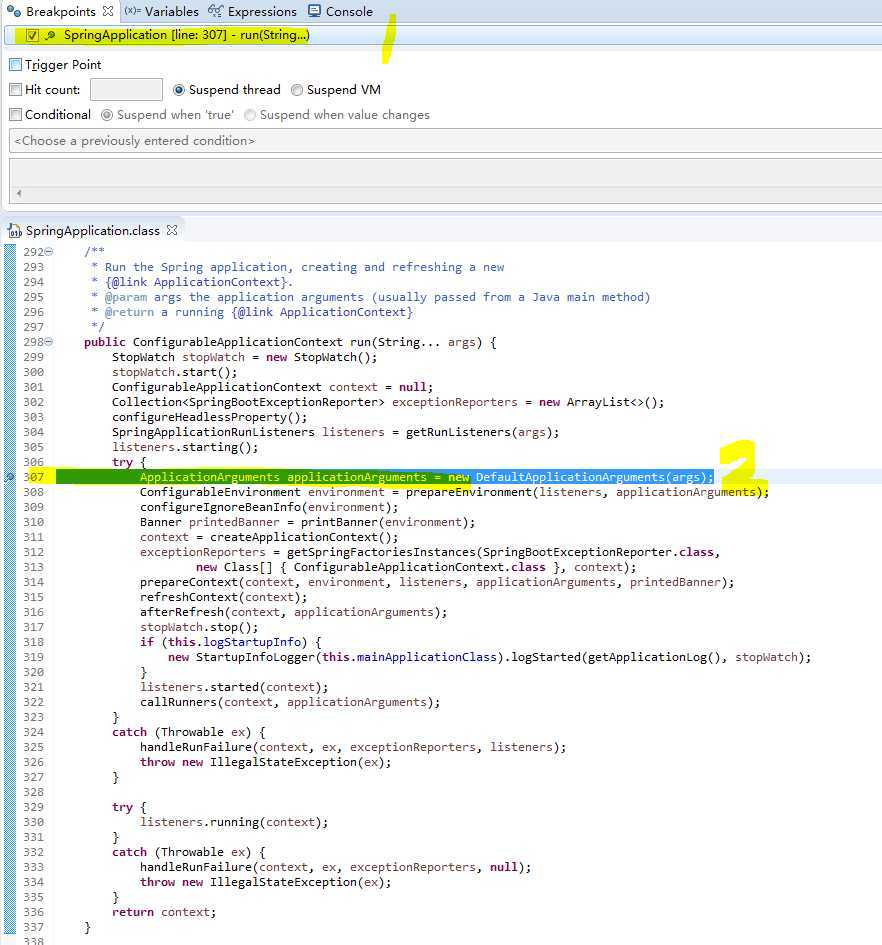The image size is (882, 945).
Task: Click the Console tab monitor icon
Action: (314, 11)
